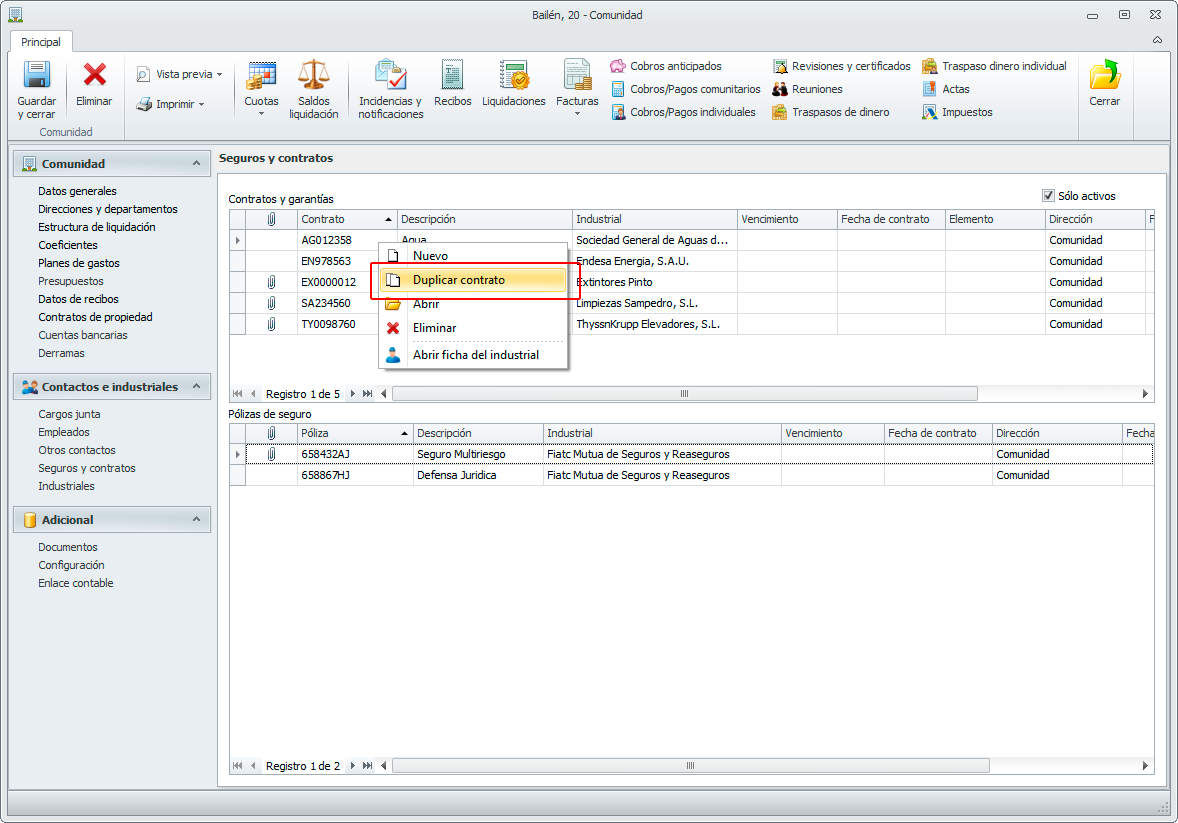Select policy 658867HJ cell
1178x823 pixels.
[355, 475]
